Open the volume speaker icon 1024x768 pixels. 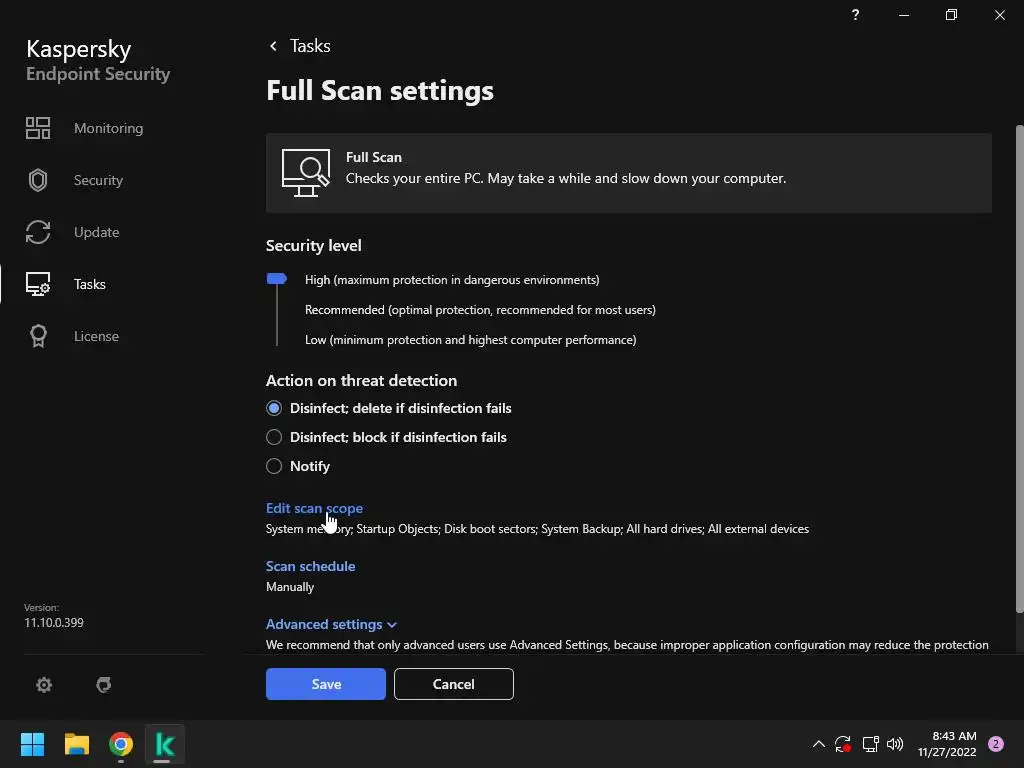point(895,744)
